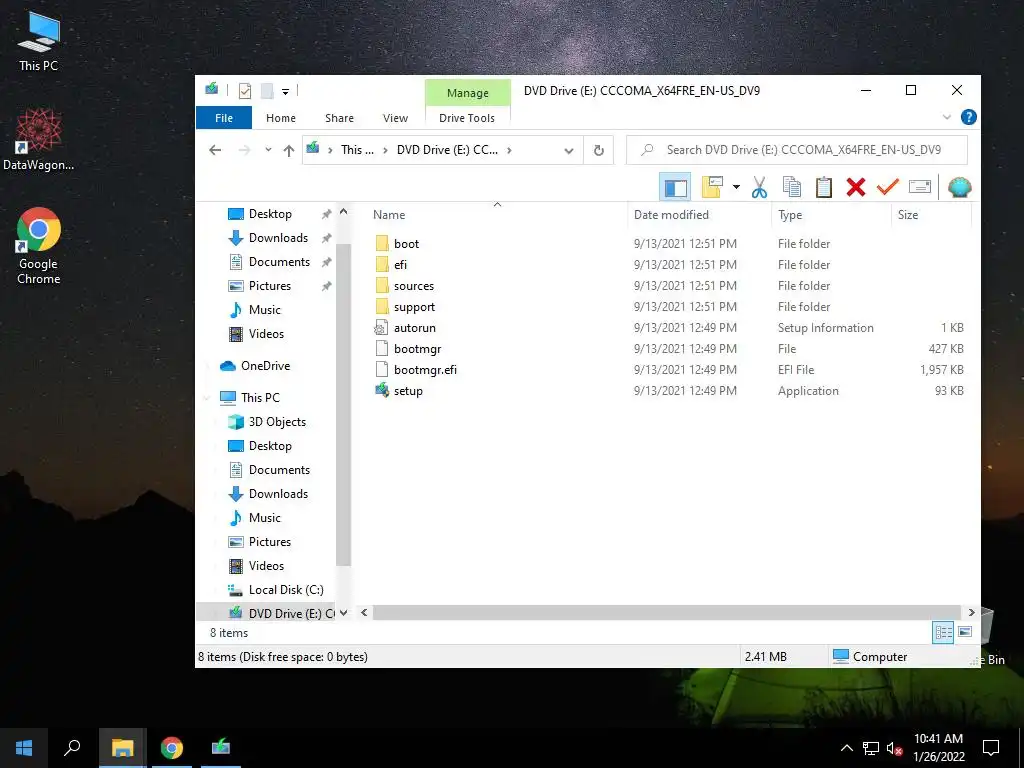1024x768 pixels.
Task: Click the envelope Email toolbar icon
Action: point(920,187)
